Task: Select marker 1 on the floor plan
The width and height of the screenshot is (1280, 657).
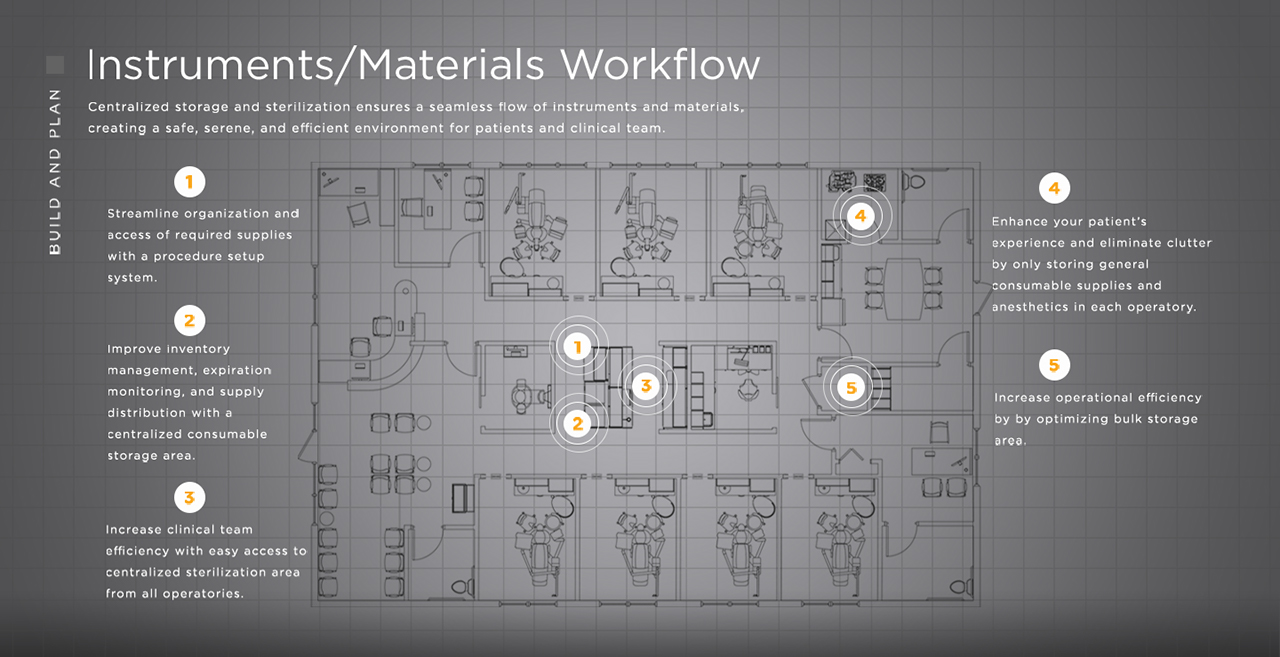Action: (578, 345)
